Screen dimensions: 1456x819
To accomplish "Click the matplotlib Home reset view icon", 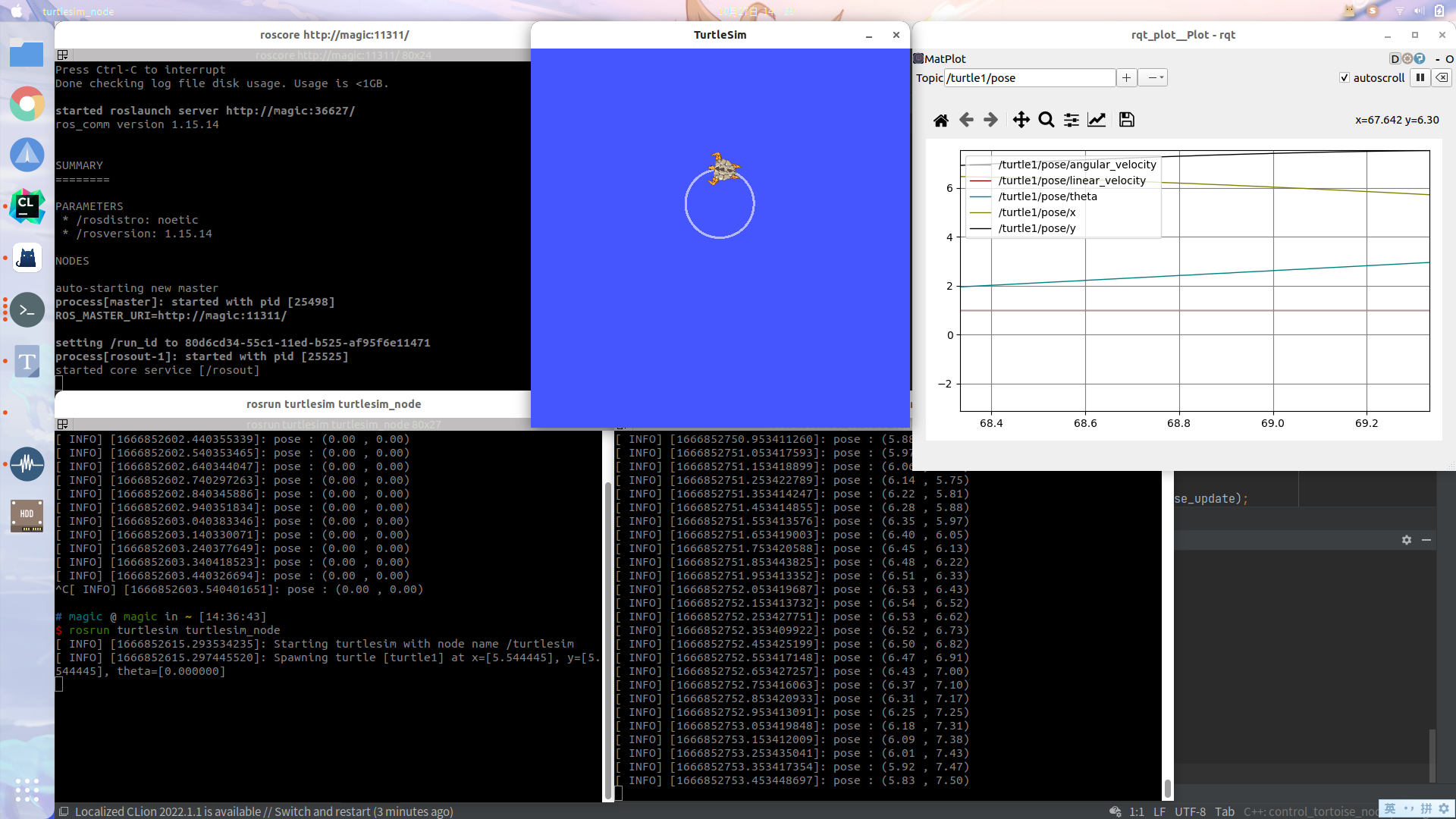I will pyautogui.click(x=940, y=120).
